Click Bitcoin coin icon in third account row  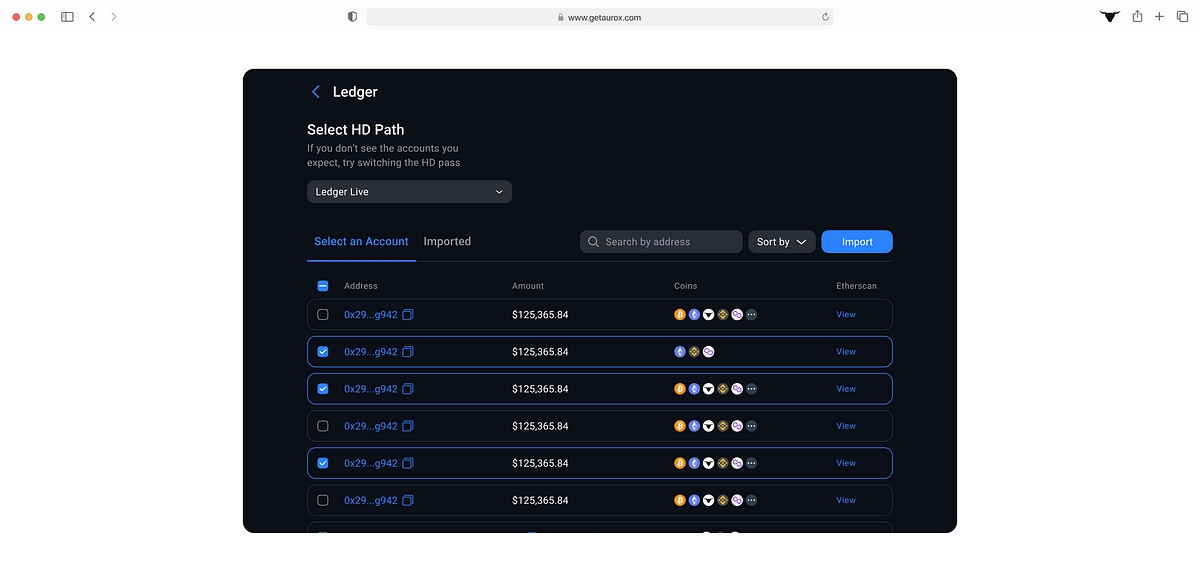680,389
